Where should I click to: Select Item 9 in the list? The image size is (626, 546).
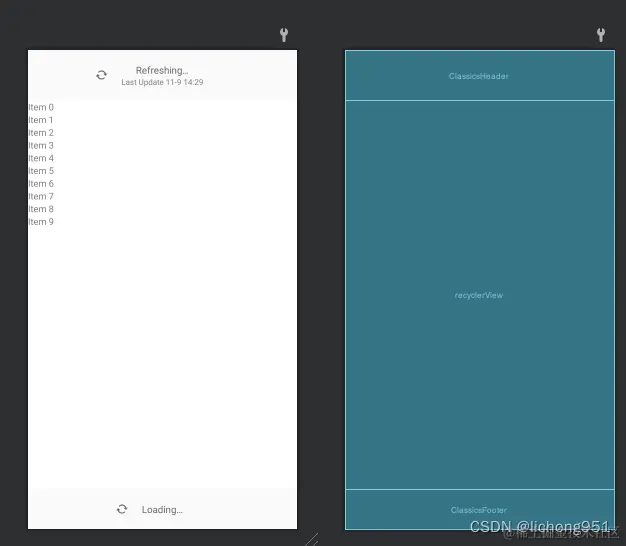pos(41,222)
